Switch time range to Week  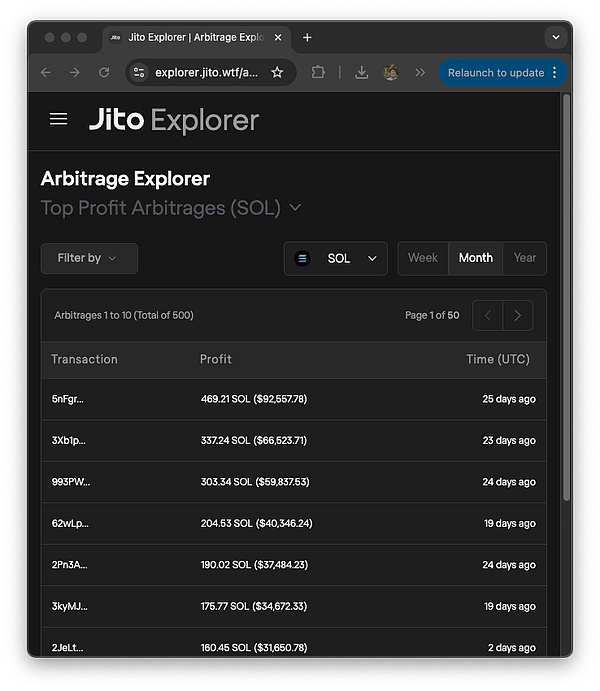click(423, 258)
